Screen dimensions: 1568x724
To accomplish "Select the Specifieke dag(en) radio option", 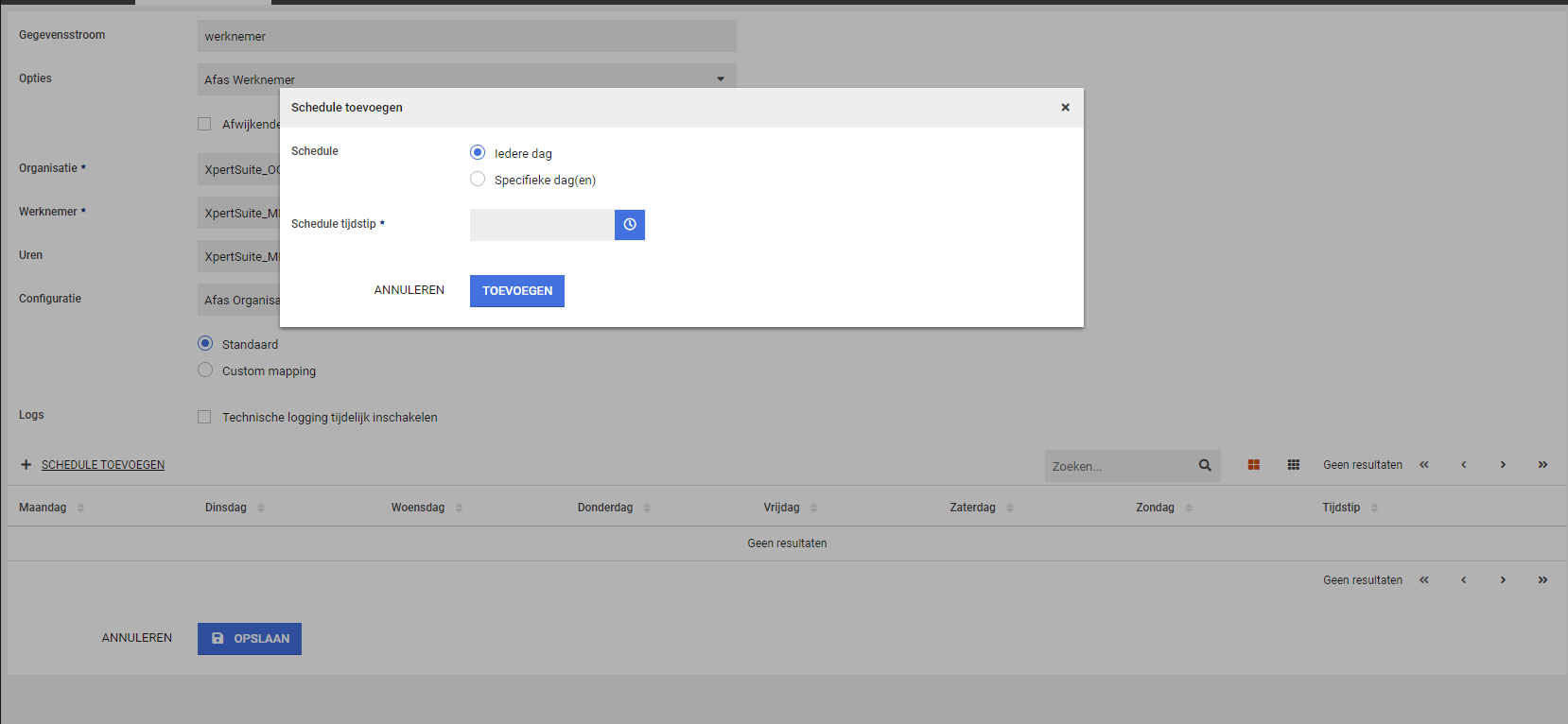I will click(478, 180).
